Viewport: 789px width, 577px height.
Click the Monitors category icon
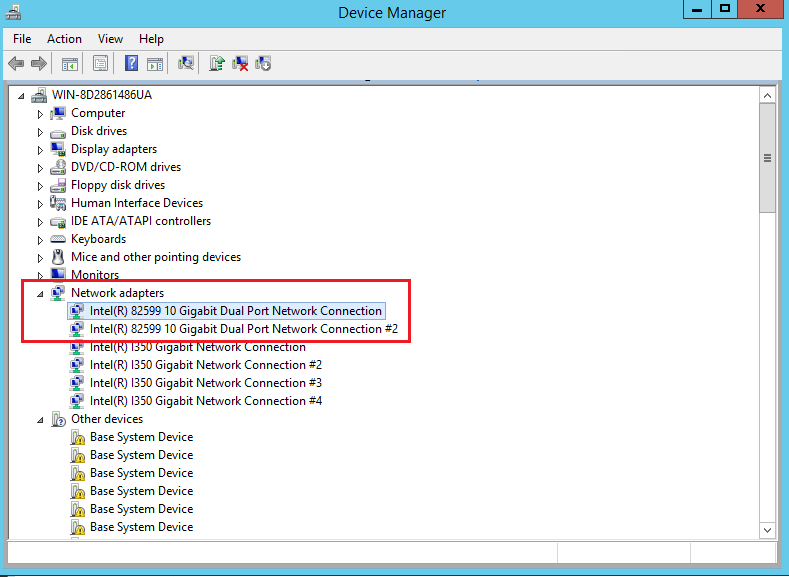pyautogui.click(x=58, y=274)
